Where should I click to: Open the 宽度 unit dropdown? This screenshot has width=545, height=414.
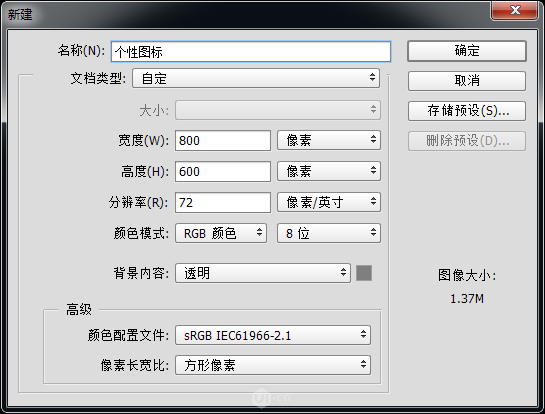click(329, 140)
